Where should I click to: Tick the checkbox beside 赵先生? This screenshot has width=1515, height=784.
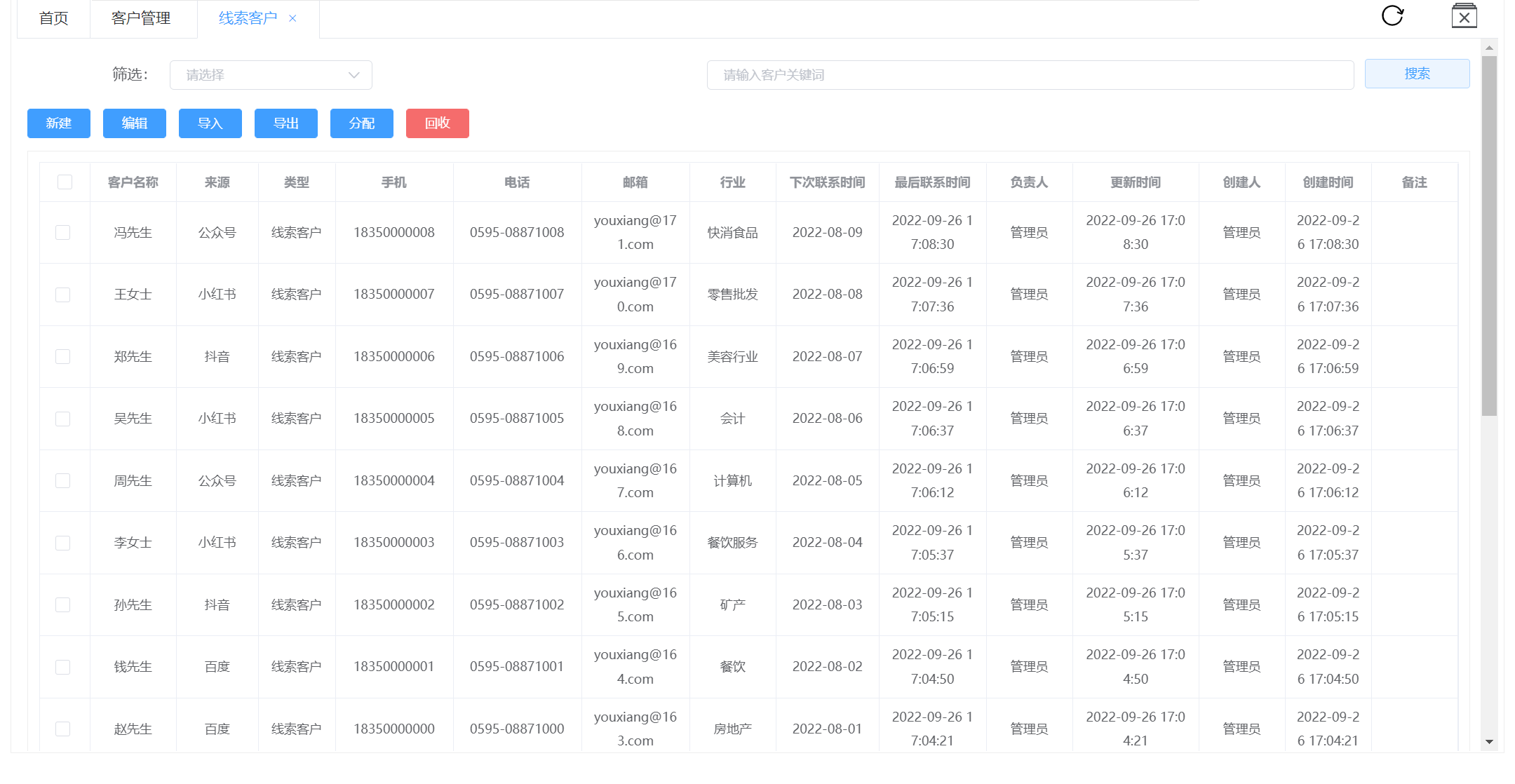(63, 729)
